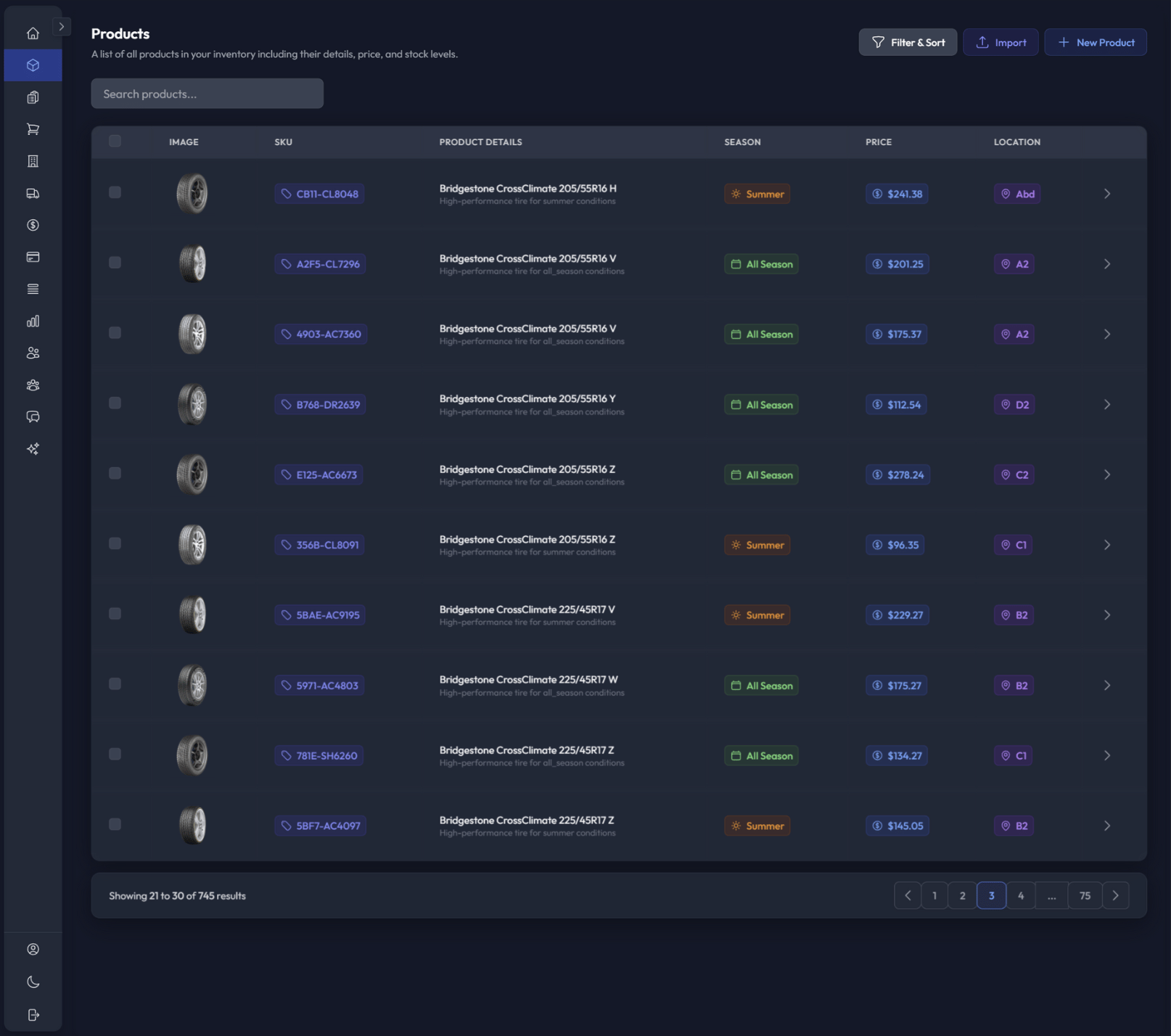Open details chevron for CB11-CL8048 row
1171x1036 pixels.
coord(1107,194)
